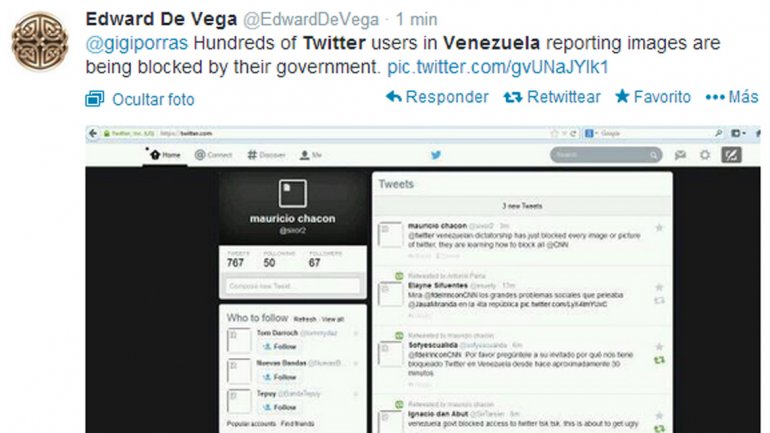Click the Retwittear retweet icon
This screenshot has height=433, width=770.
pos(513,97)
